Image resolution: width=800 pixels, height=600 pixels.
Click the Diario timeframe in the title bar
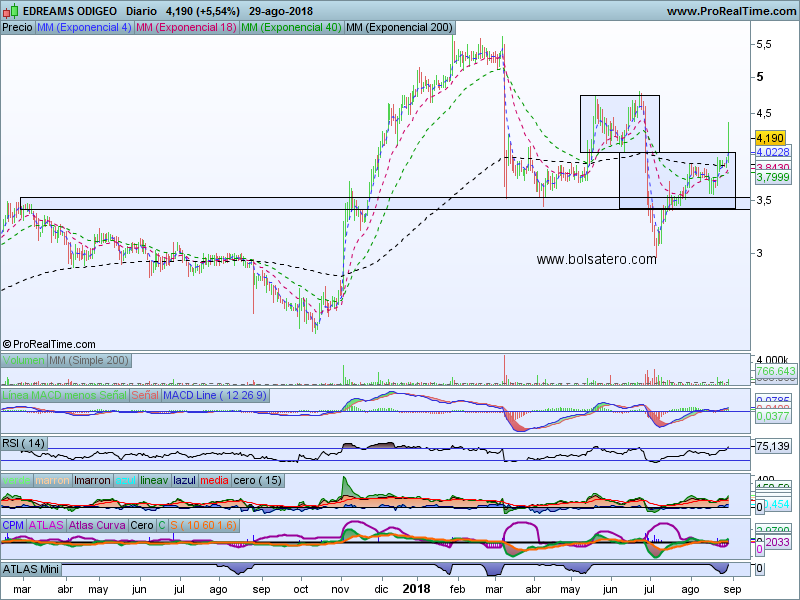140,11
